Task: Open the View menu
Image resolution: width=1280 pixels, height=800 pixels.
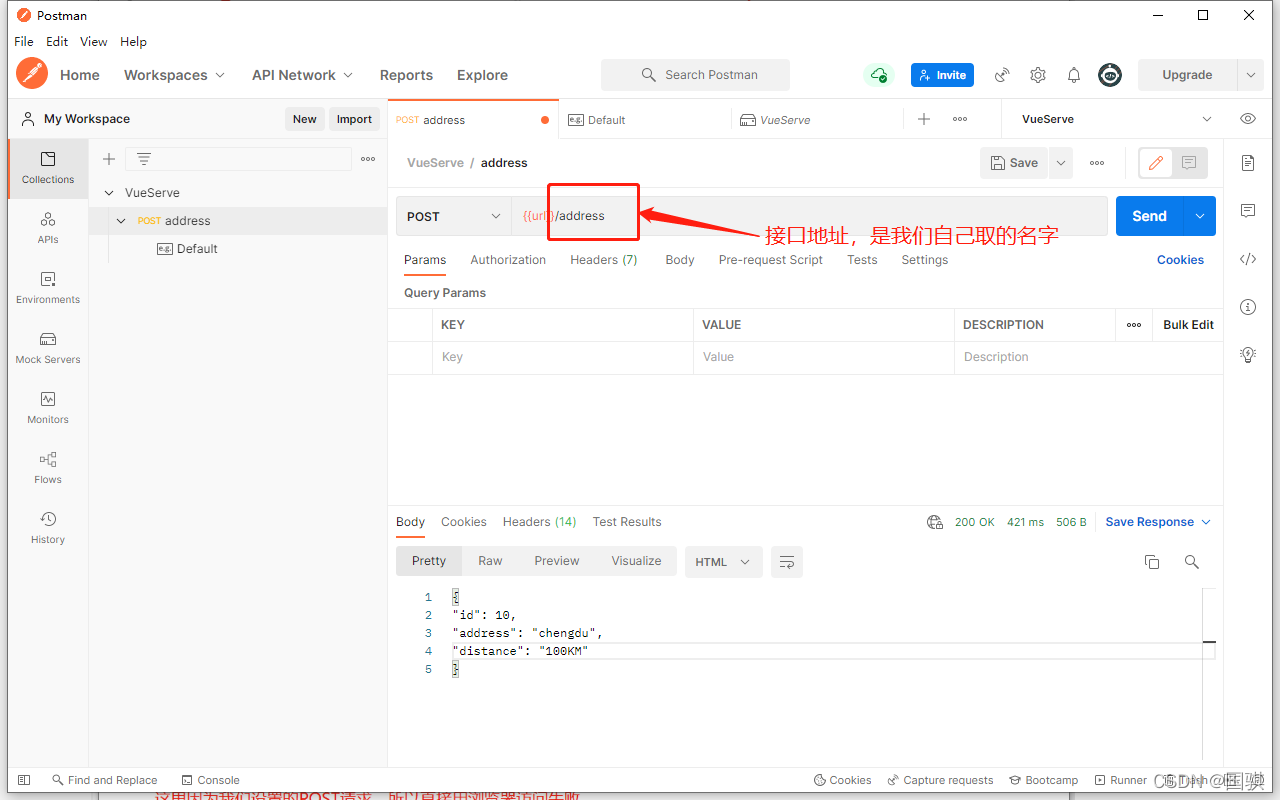Action: pos(94,42)
